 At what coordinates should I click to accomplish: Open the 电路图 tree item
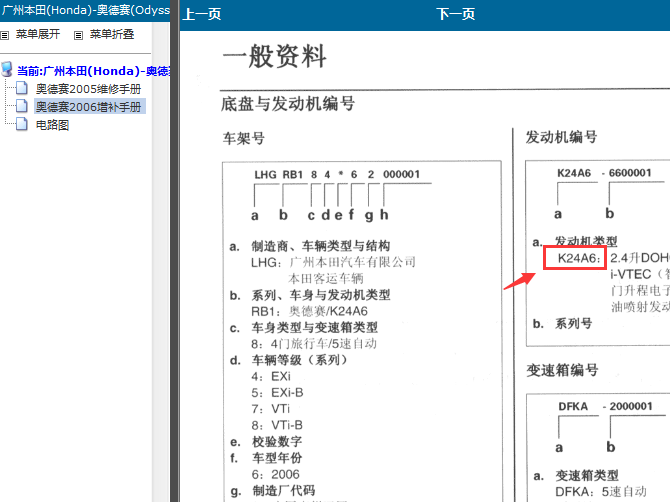coord(52,125)
